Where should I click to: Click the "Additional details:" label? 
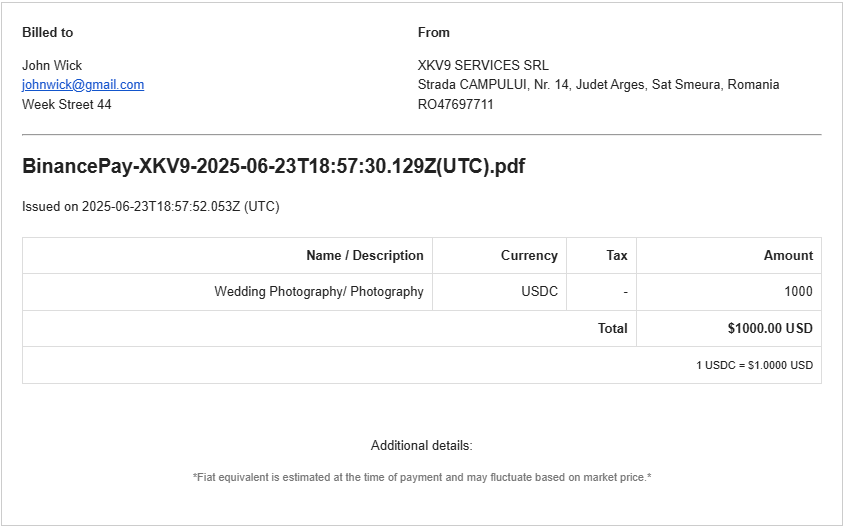(x=421, y=445)
